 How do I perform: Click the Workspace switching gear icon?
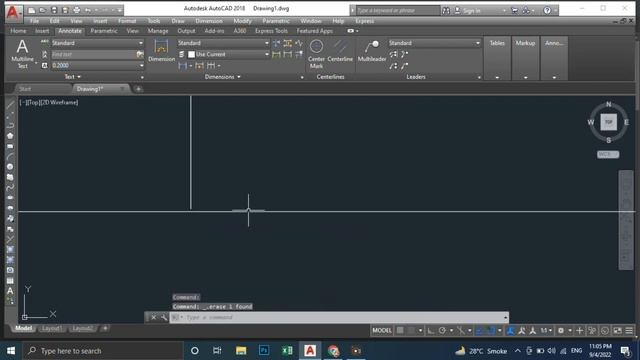click(561, 331)
